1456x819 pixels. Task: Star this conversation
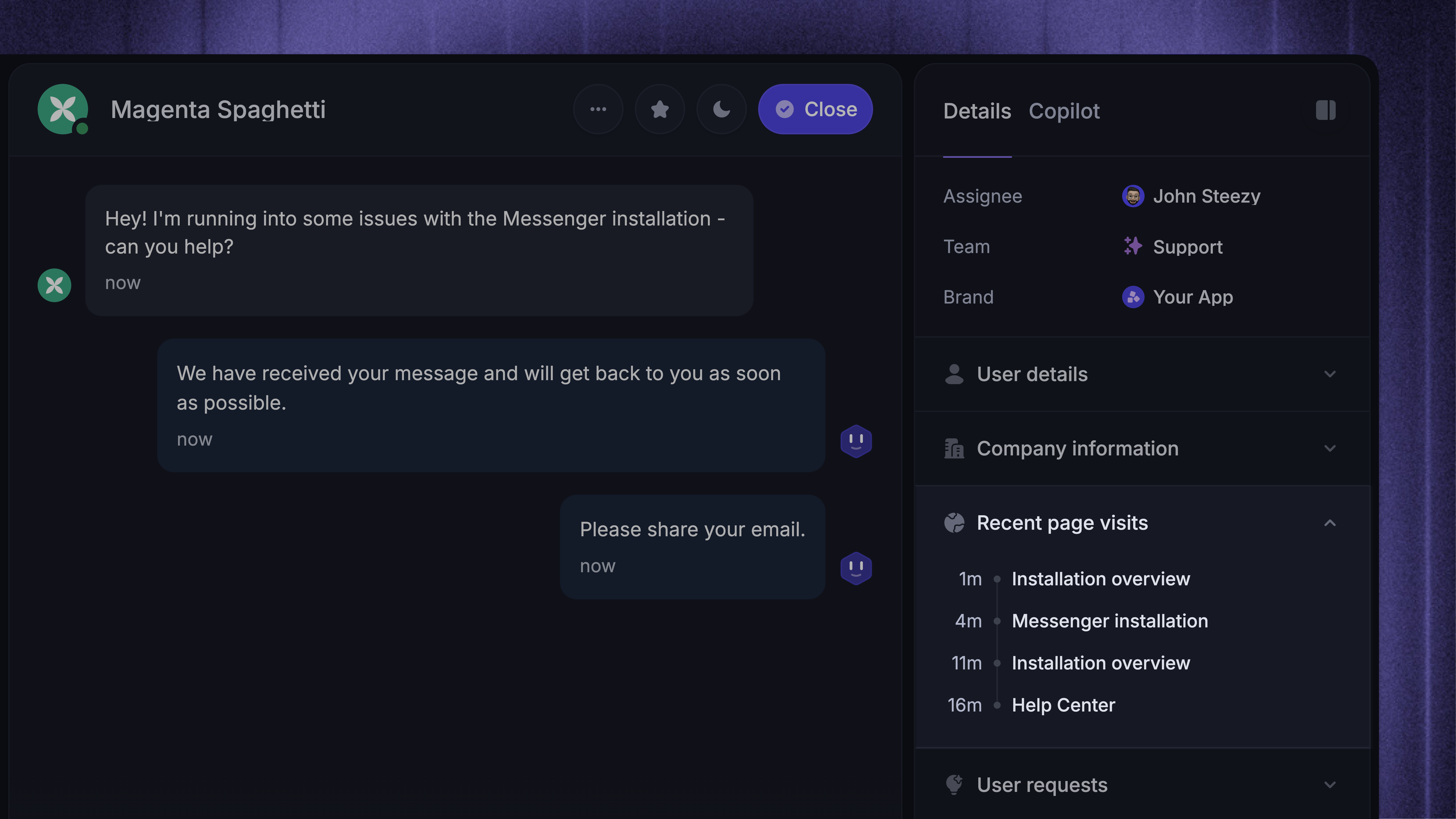tap(660, 109)
